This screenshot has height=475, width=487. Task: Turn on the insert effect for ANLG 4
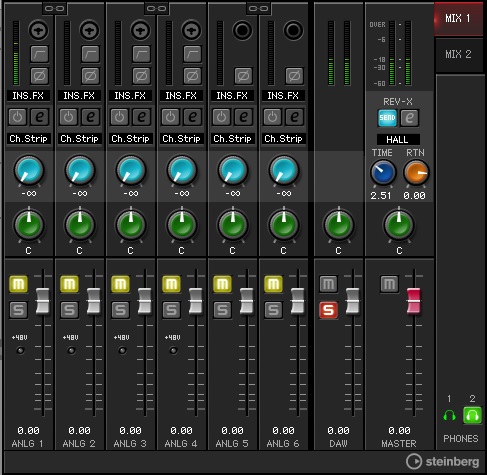pos(170,117)
